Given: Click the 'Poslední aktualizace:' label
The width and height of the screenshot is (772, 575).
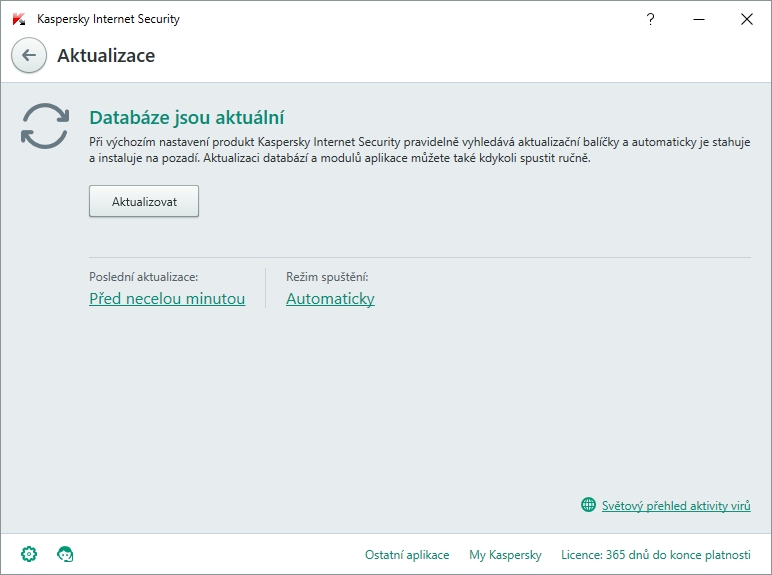Looking at the screenshot, I should (143, 276).
